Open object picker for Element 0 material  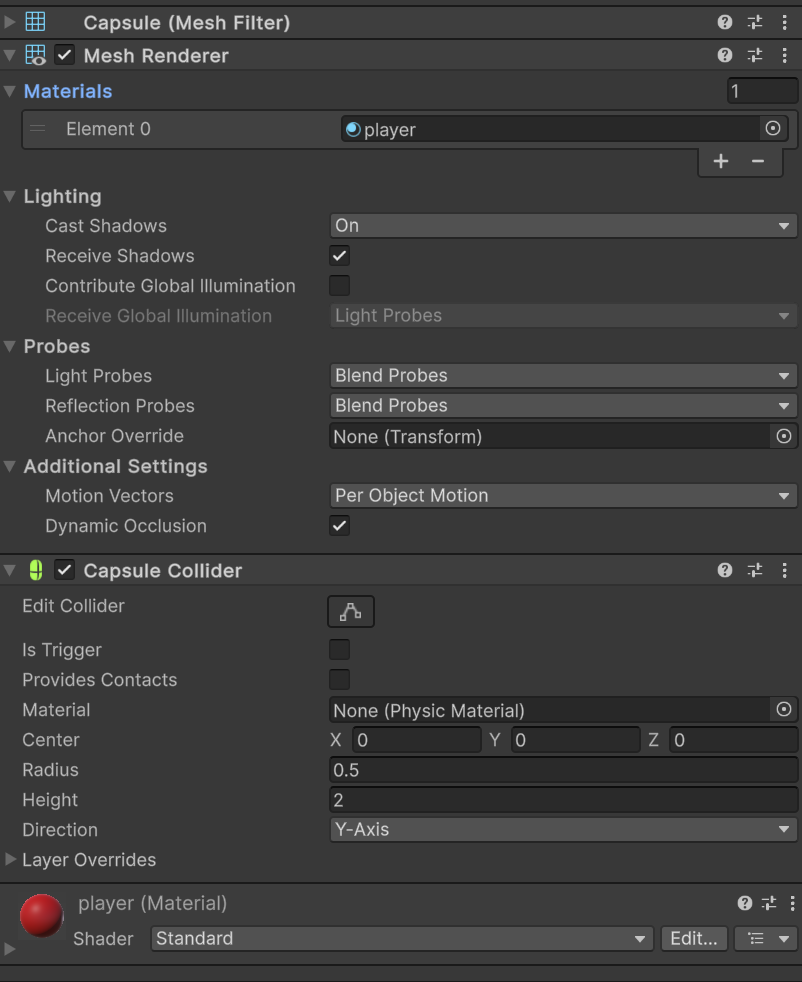[x=773, y=128]
